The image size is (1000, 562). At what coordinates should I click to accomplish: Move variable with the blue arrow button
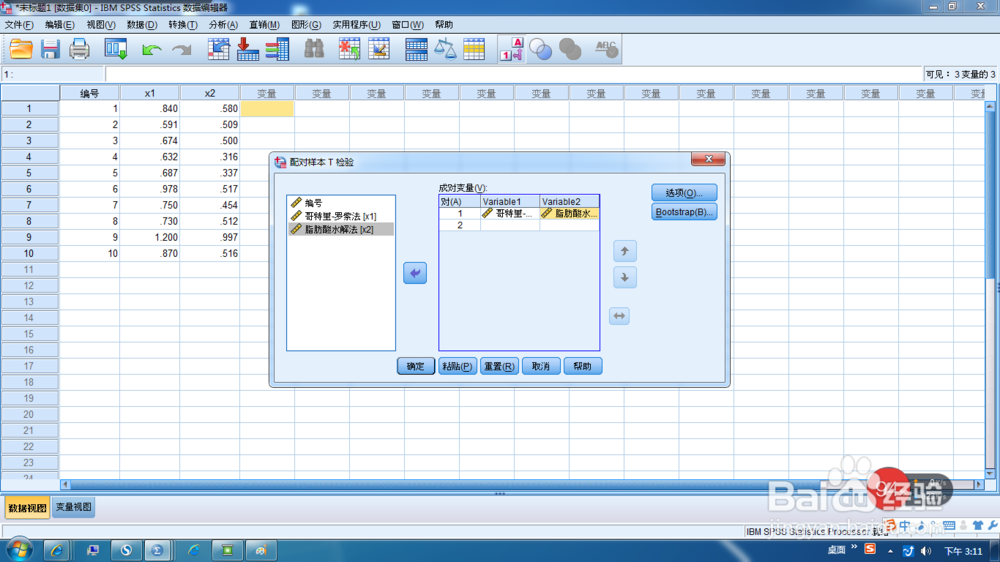tap(415, 273)
